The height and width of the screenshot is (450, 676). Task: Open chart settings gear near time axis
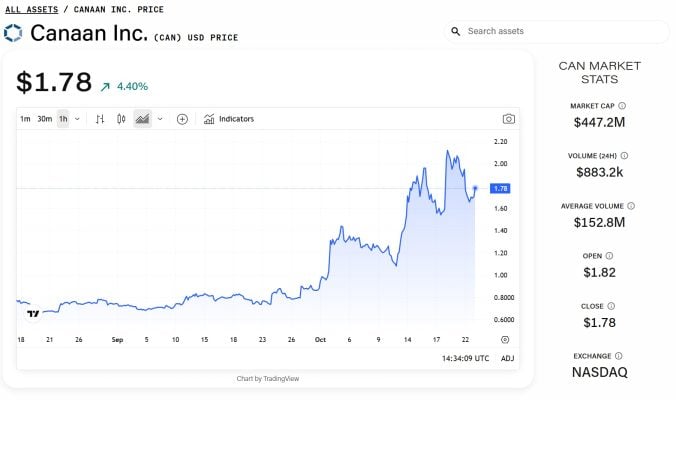click(x=504, y=339)
